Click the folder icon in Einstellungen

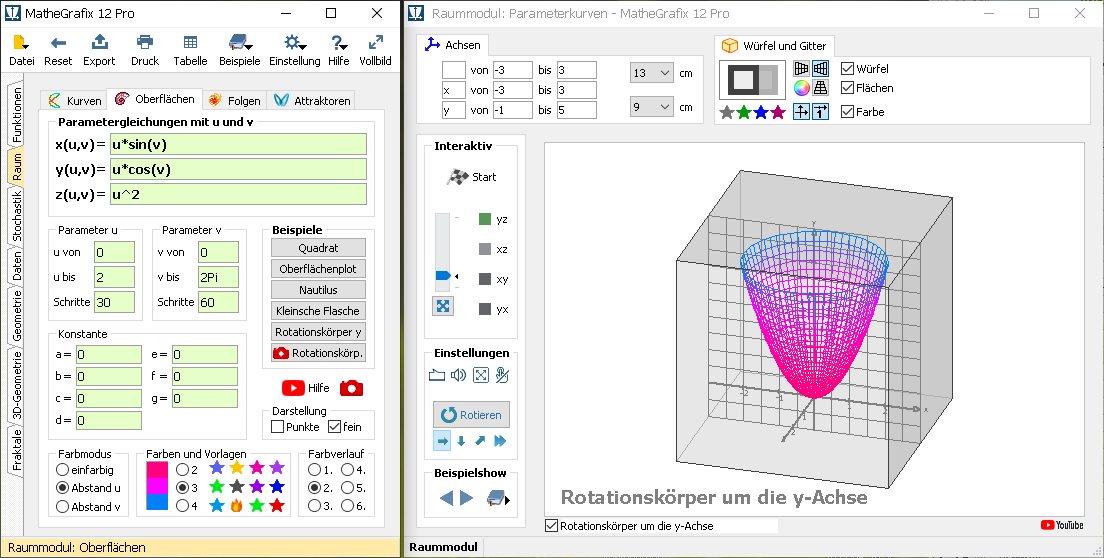pyautogui.click(x=437, y=375)
